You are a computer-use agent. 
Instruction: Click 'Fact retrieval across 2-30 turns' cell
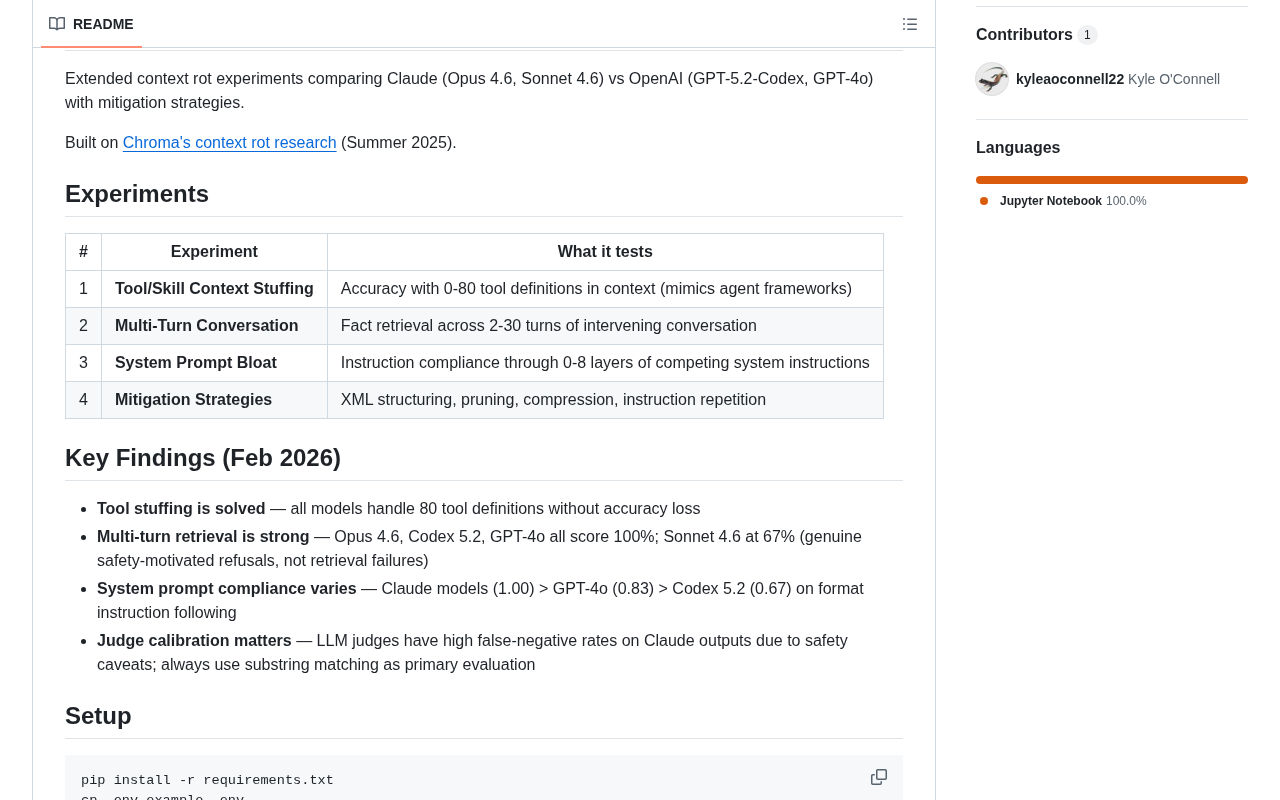(605, 326)
